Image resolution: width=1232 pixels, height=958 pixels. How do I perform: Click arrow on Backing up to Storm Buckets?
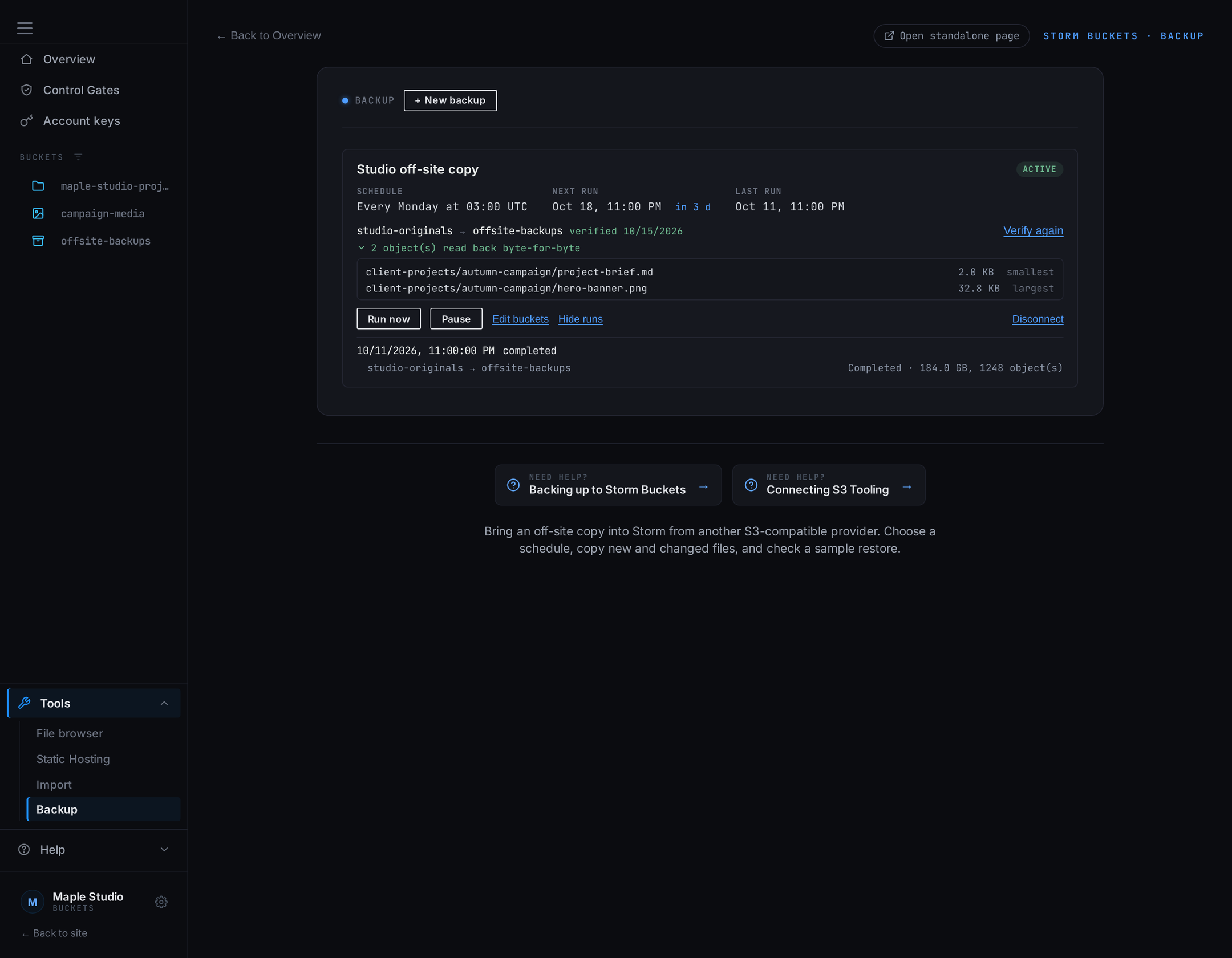click(703, 487)
